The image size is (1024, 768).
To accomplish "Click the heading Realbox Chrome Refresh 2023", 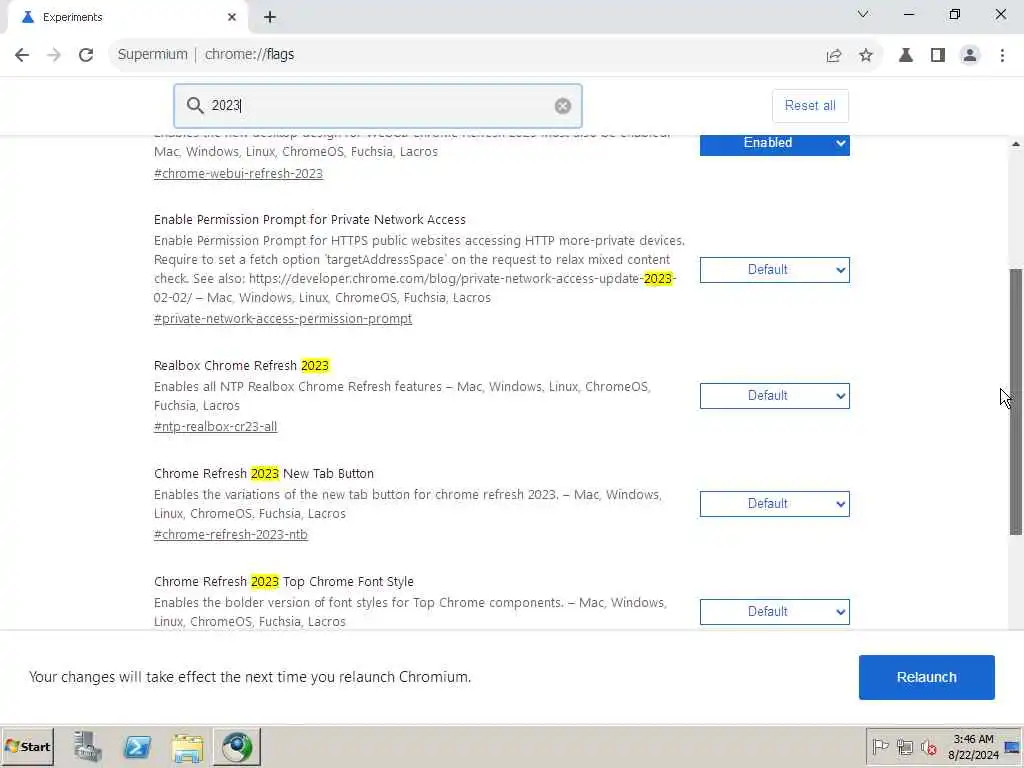I will pyautogui.click(x=242, y=366).
